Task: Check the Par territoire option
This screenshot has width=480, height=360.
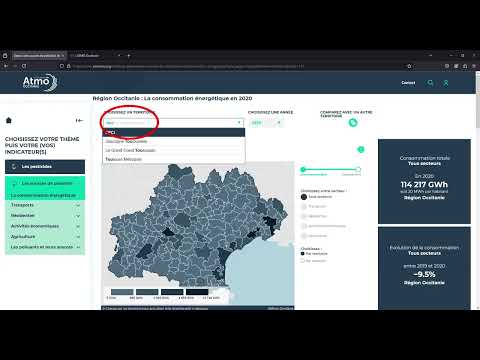Action: click(303, 254)
